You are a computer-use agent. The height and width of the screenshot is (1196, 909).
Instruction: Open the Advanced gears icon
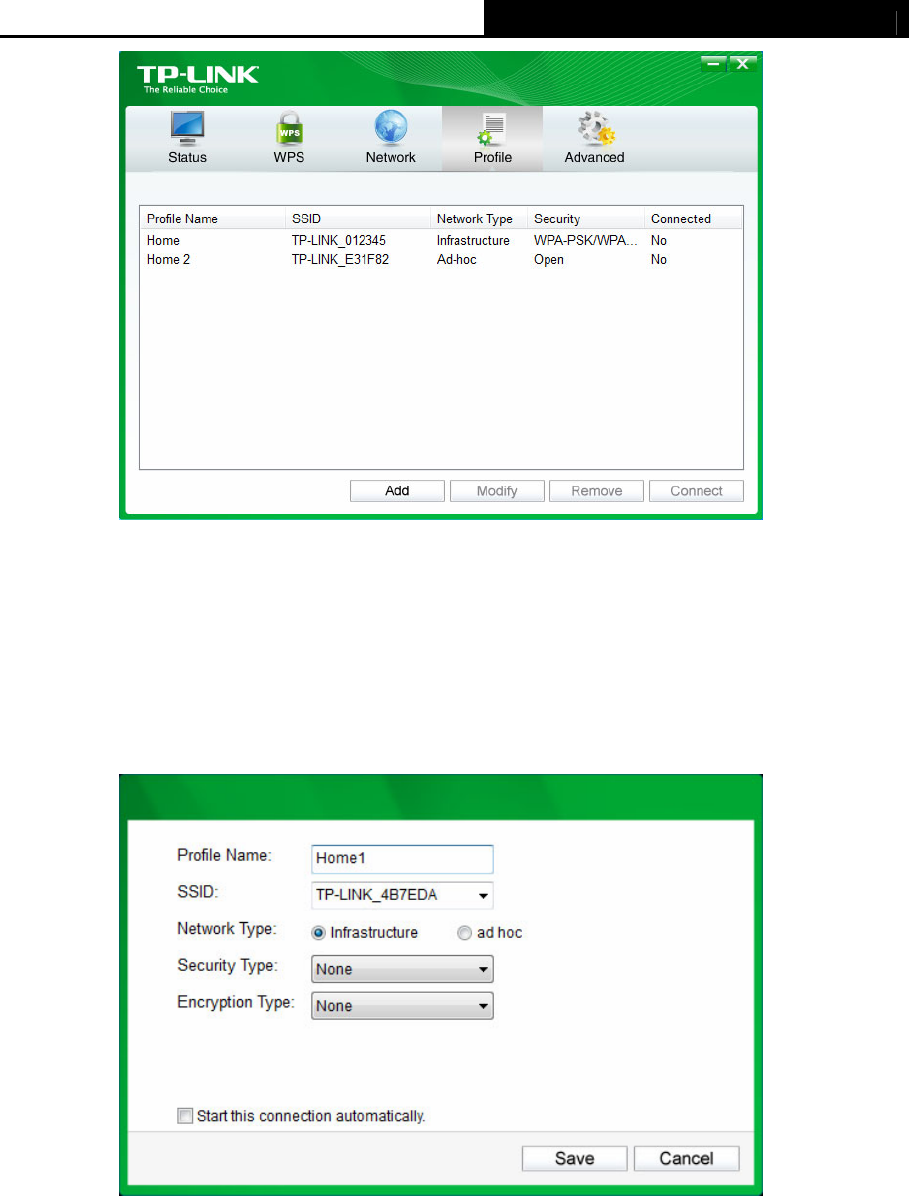[x=595, y=128]
